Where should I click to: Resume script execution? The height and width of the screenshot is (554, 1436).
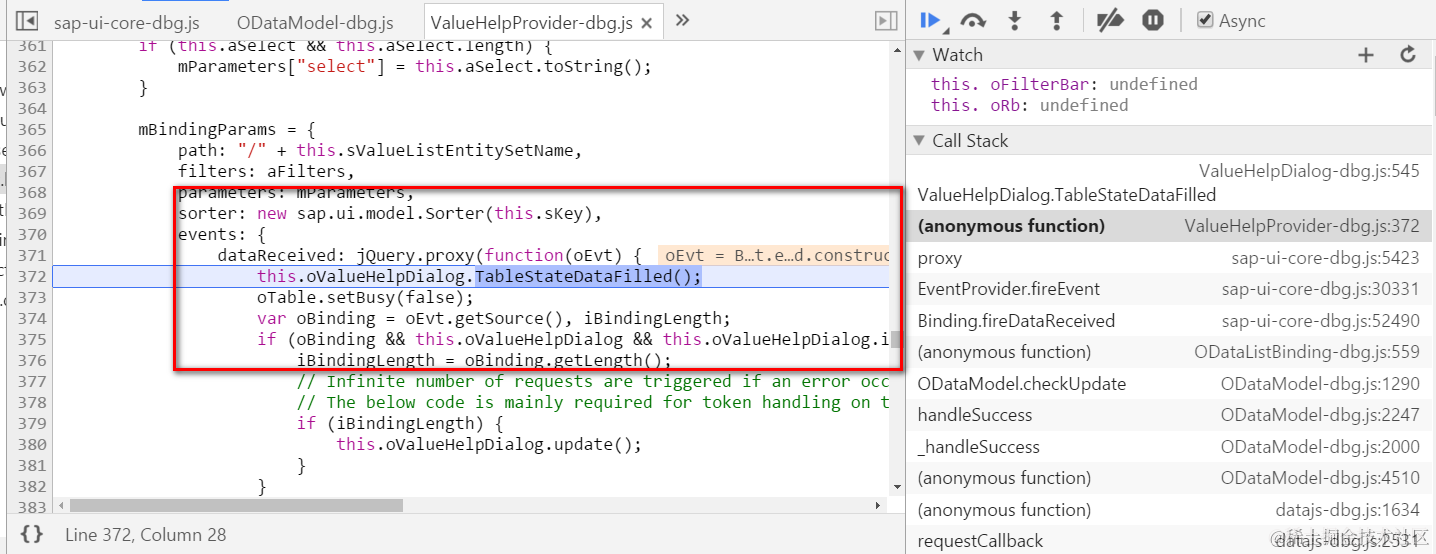click(931, 20)
